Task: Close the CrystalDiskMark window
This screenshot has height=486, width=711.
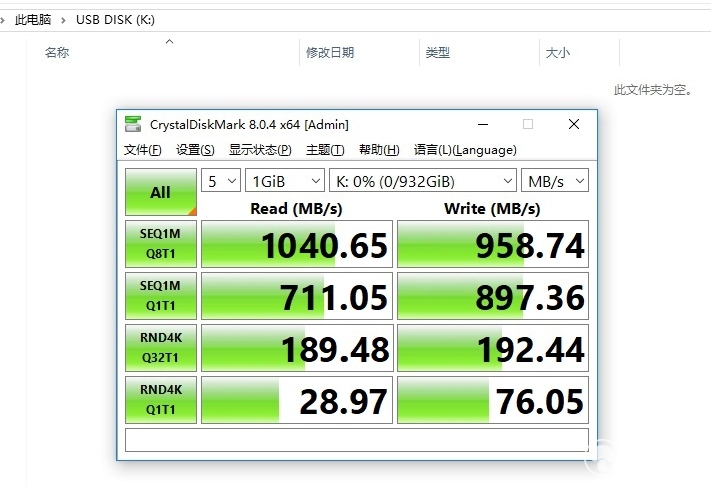Action: [574, 124]
